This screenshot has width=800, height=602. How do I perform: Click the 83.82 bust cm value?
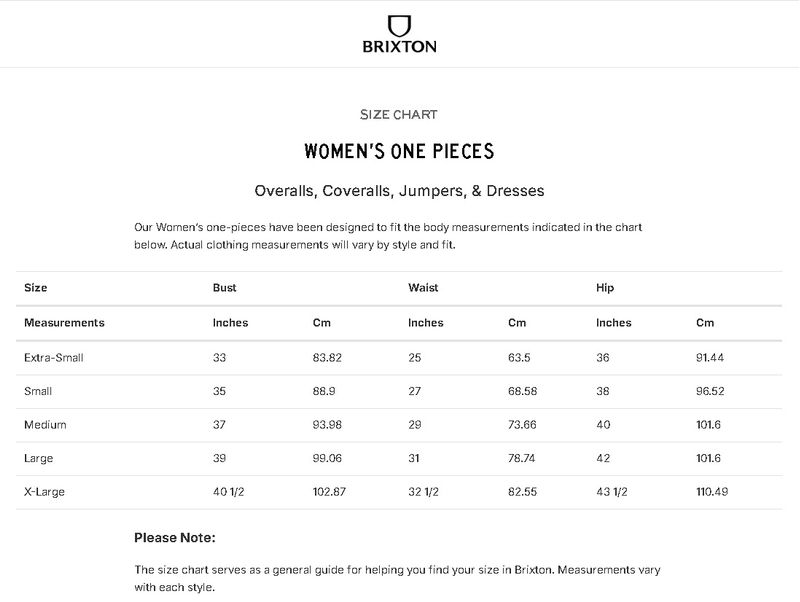pyautogui.click(x=330, y=357)
